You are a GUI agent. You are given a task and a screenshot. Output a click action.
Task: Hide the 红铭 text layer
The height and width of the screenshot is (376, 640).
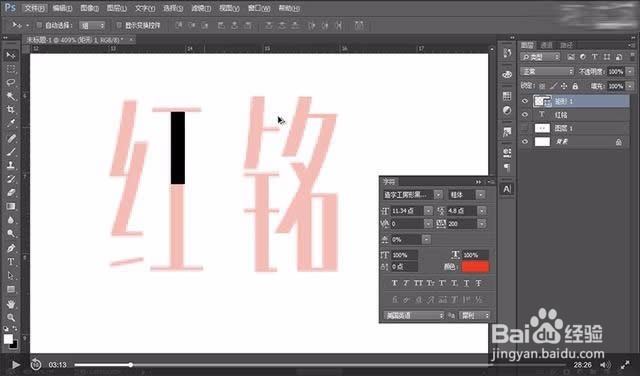pos(525,115)
